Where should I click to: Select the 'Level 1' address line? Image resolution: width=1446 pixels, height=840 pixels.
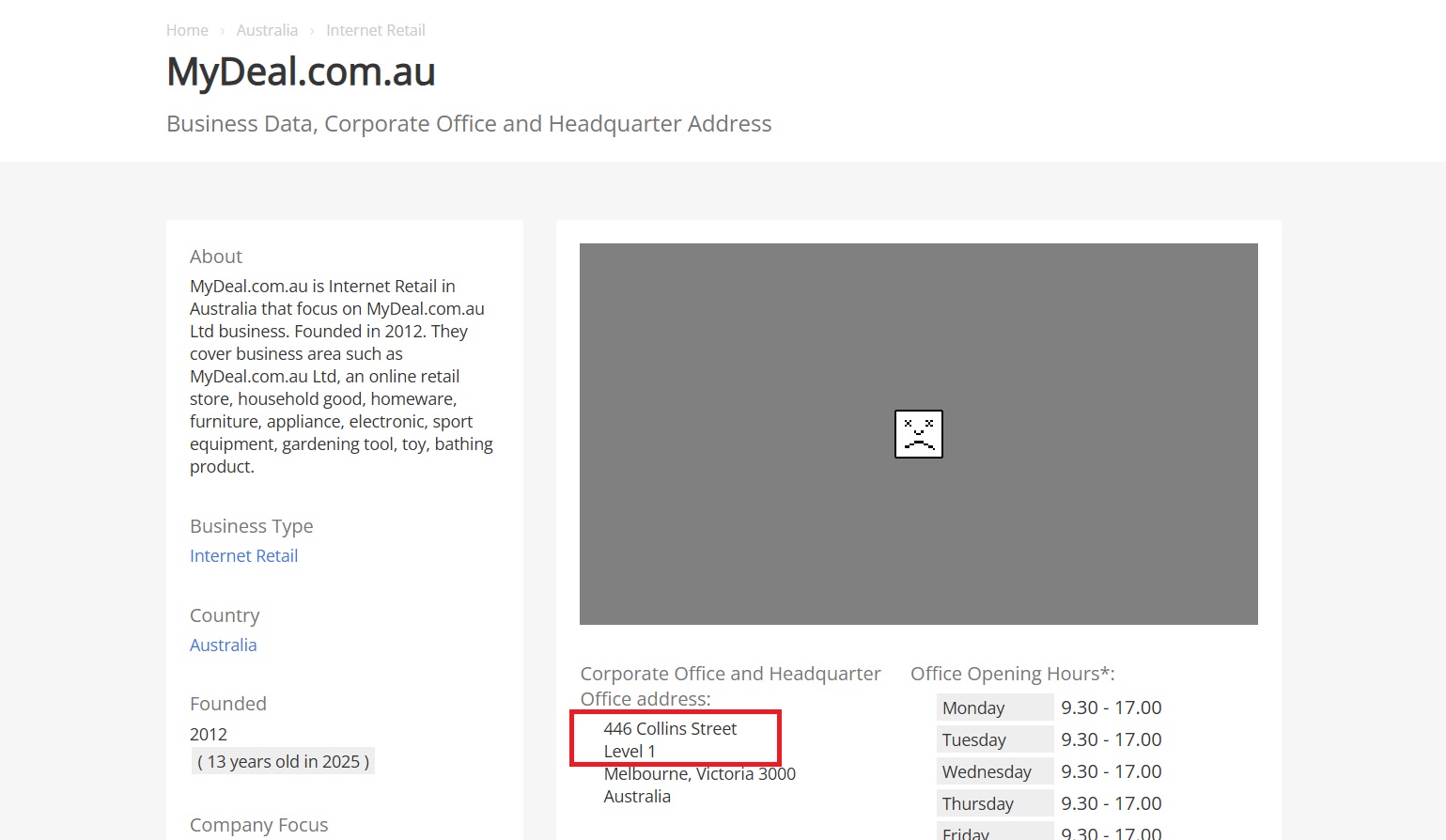tap(630, 751)
